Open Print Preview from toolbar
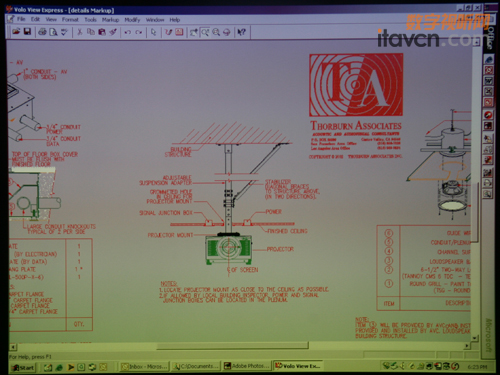This screenshot has height=375, width=500. (53, 32)
